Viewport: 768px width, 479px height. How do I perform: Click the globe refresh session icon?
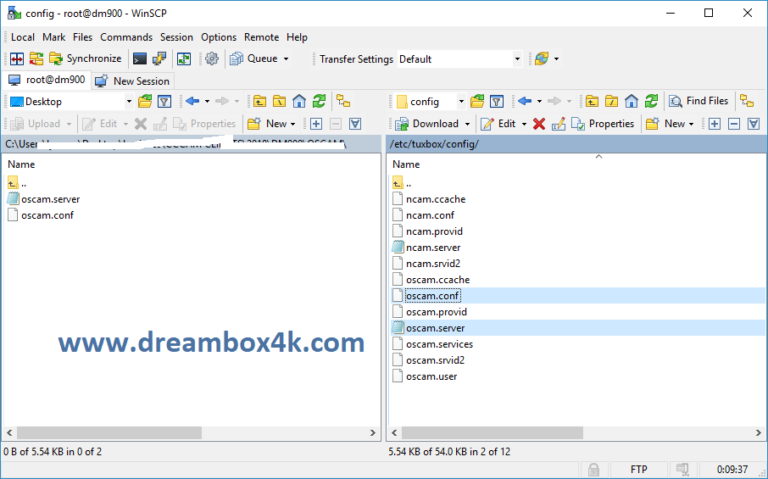[542, 59]
